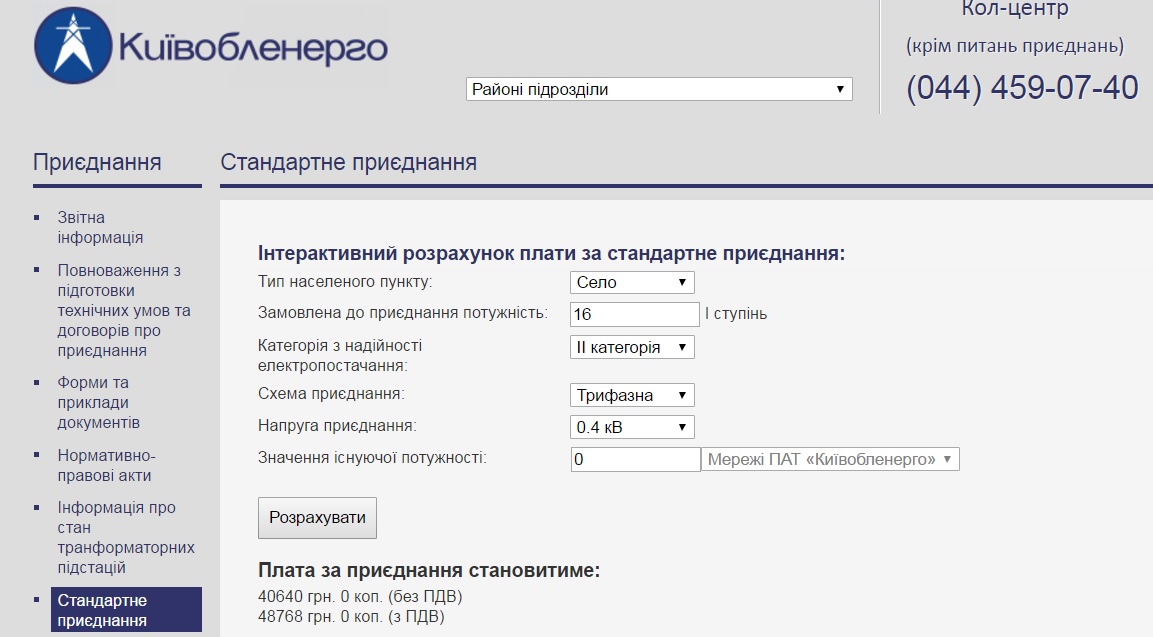Click the Розрахувати button
Image resolution: width=1153 pixels, height=637 pixels.
[317, 518]
